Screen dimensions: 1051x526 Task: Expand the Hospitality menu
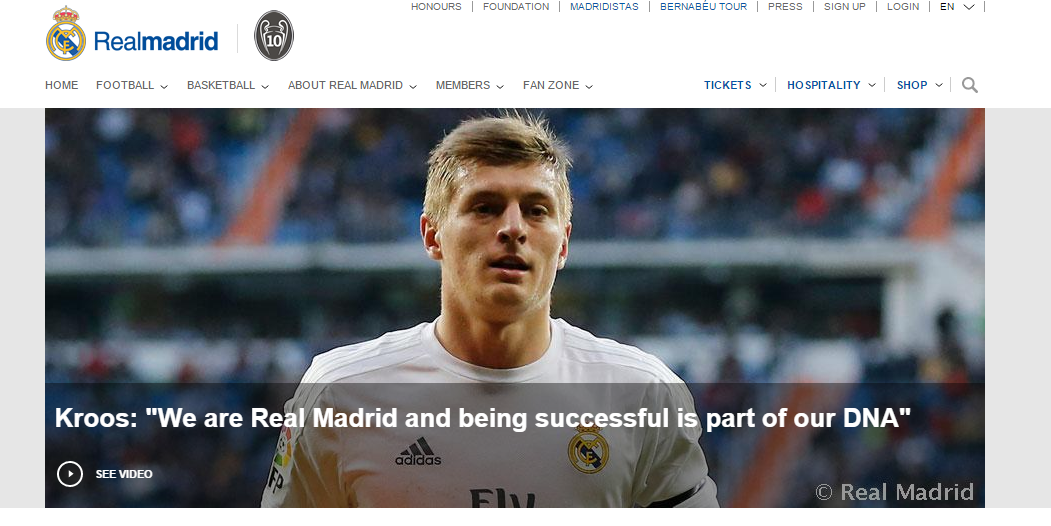coord(831,85)
